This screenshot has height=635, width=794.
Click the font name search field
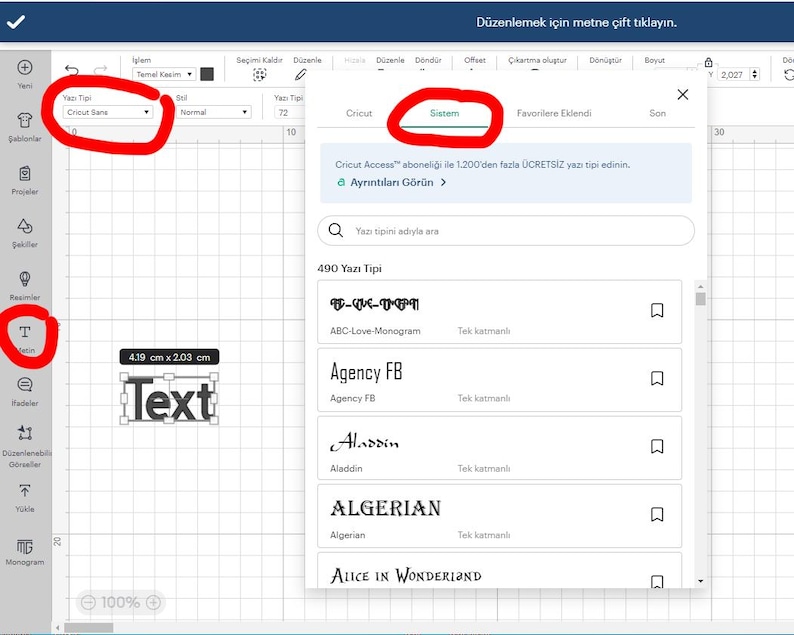coord(506,231)
